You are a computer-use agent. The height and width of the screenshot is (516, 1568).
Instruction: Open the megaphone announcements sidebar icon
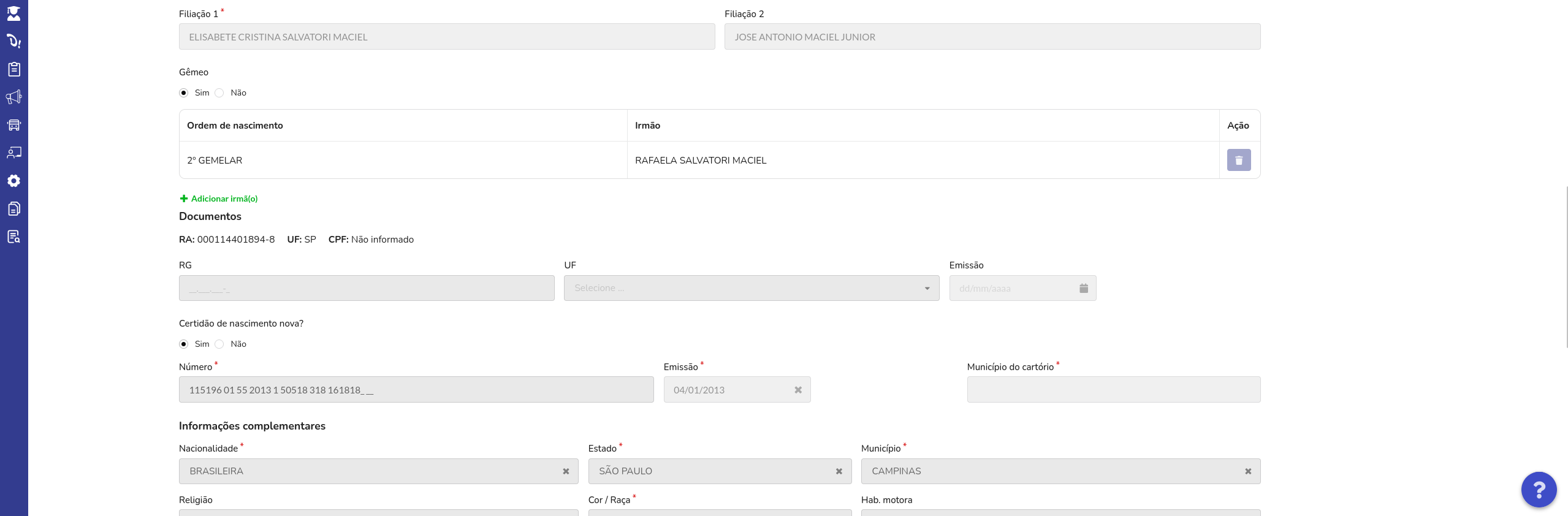(x=13, y=97)
